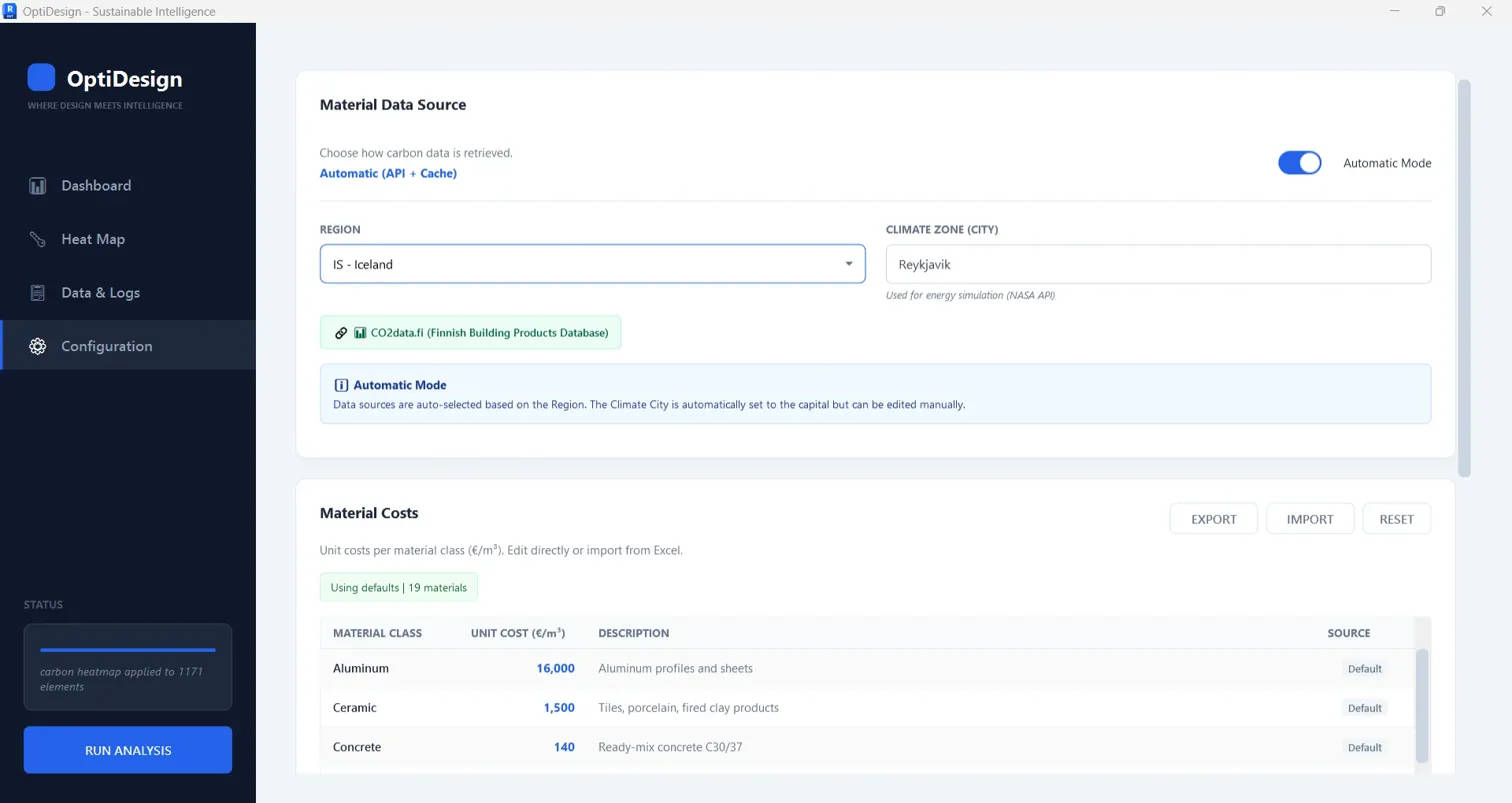Open the Region dropdown showing IS - Iceland
The width and height of the screenshot is (1512, 803).
[x=592, y=264]
